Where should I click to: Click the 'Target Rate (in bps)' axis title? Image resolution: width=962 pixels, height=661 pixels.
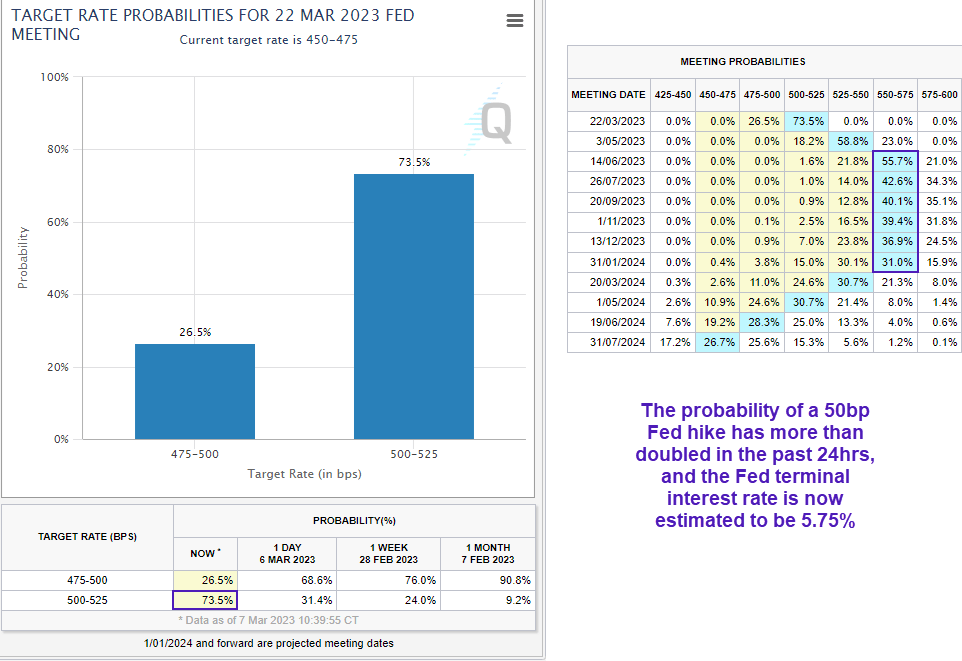click(x=304, y=474)
